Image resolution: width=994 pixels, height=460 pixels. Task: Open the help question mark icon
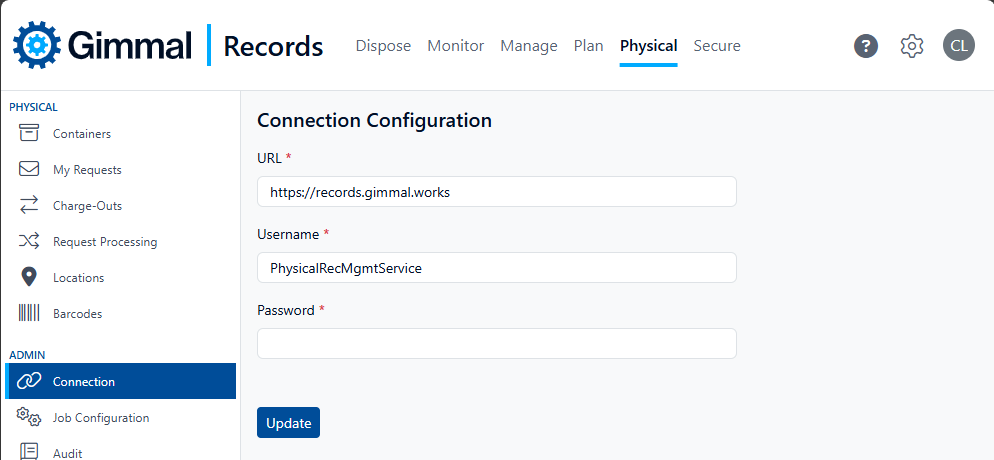[866, 46]
